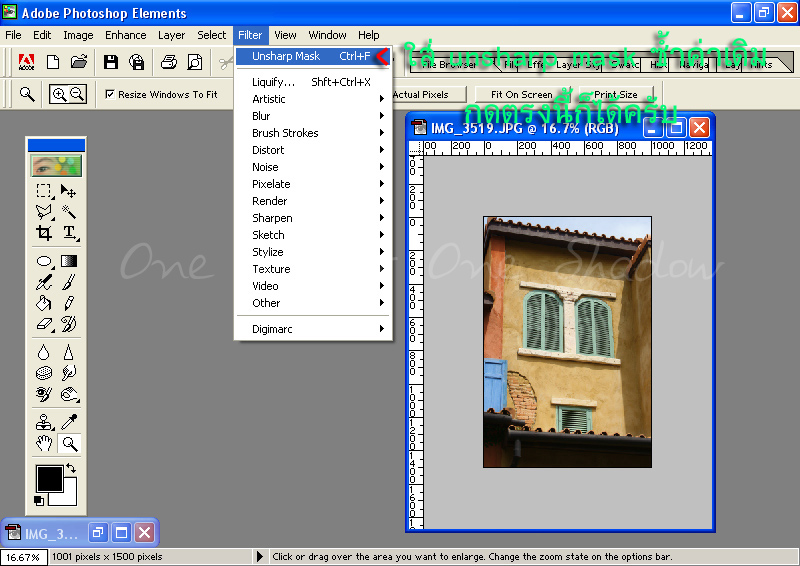Reset to default colors icon
Screen dimensions: 800x566
click(39, 501)
